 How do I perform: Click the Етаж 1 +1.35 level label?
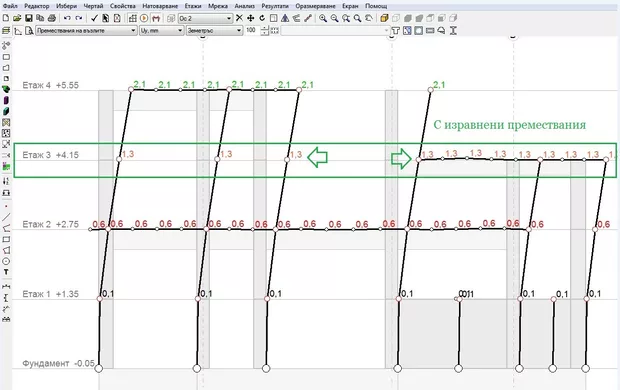tap(50, 294)
